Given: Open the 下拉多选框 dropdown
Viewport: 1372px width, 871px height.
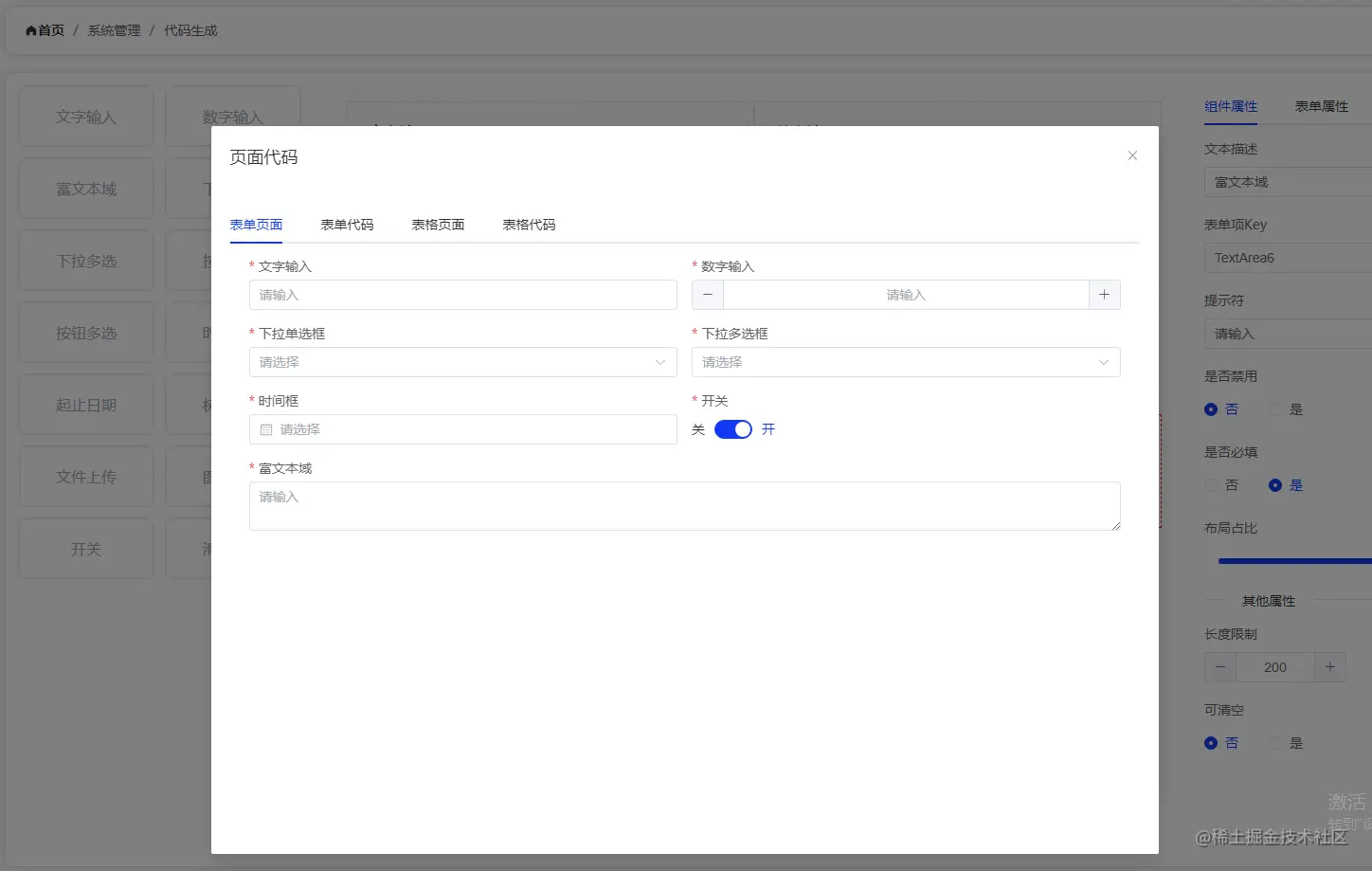Looking at the screenshot, I should click(905, 361).
